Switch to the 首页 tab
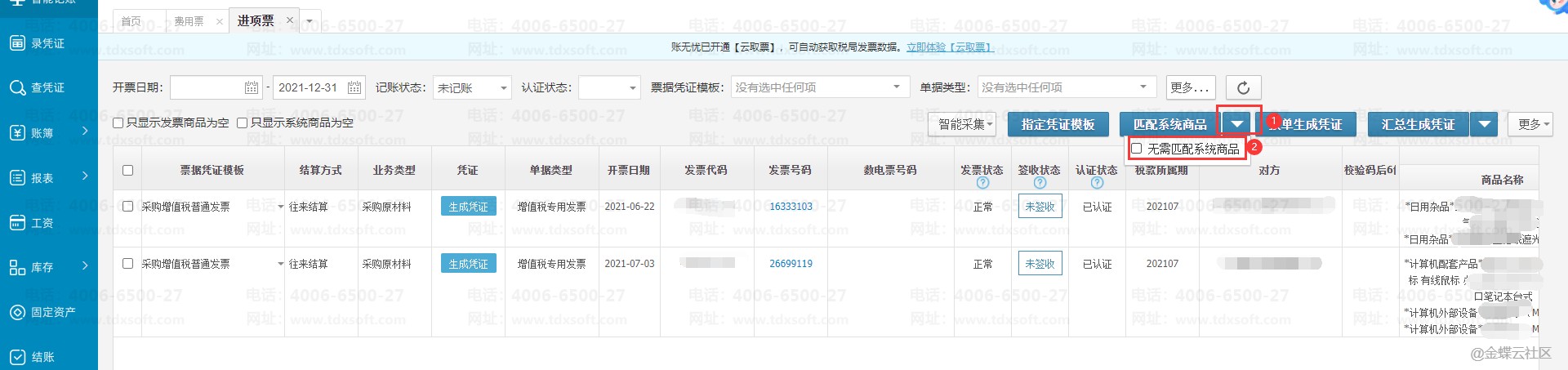Screen dimensions: 1568x370 [x=131, y=21]
